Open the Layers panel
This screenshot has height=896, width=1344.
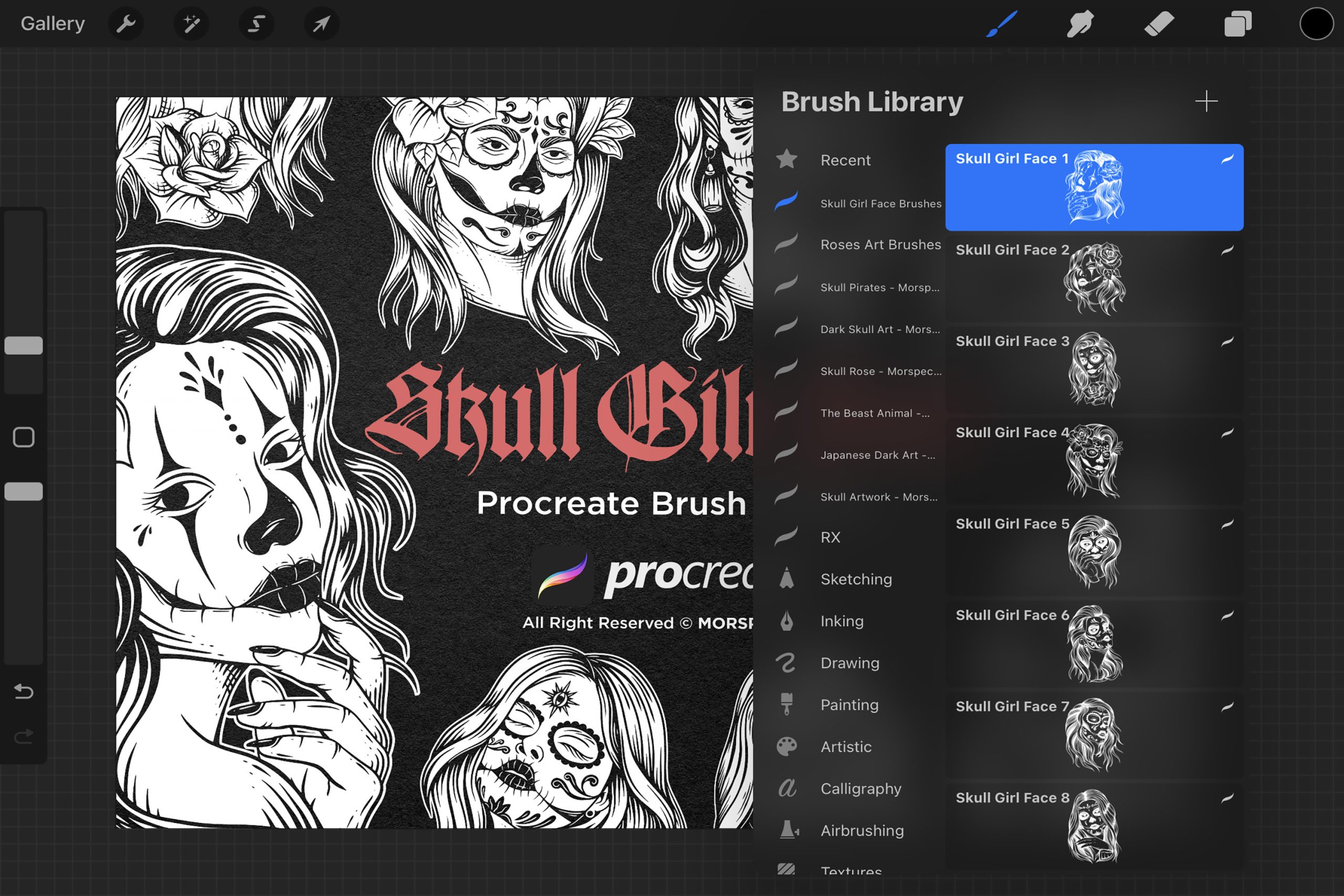point(1238,24)
